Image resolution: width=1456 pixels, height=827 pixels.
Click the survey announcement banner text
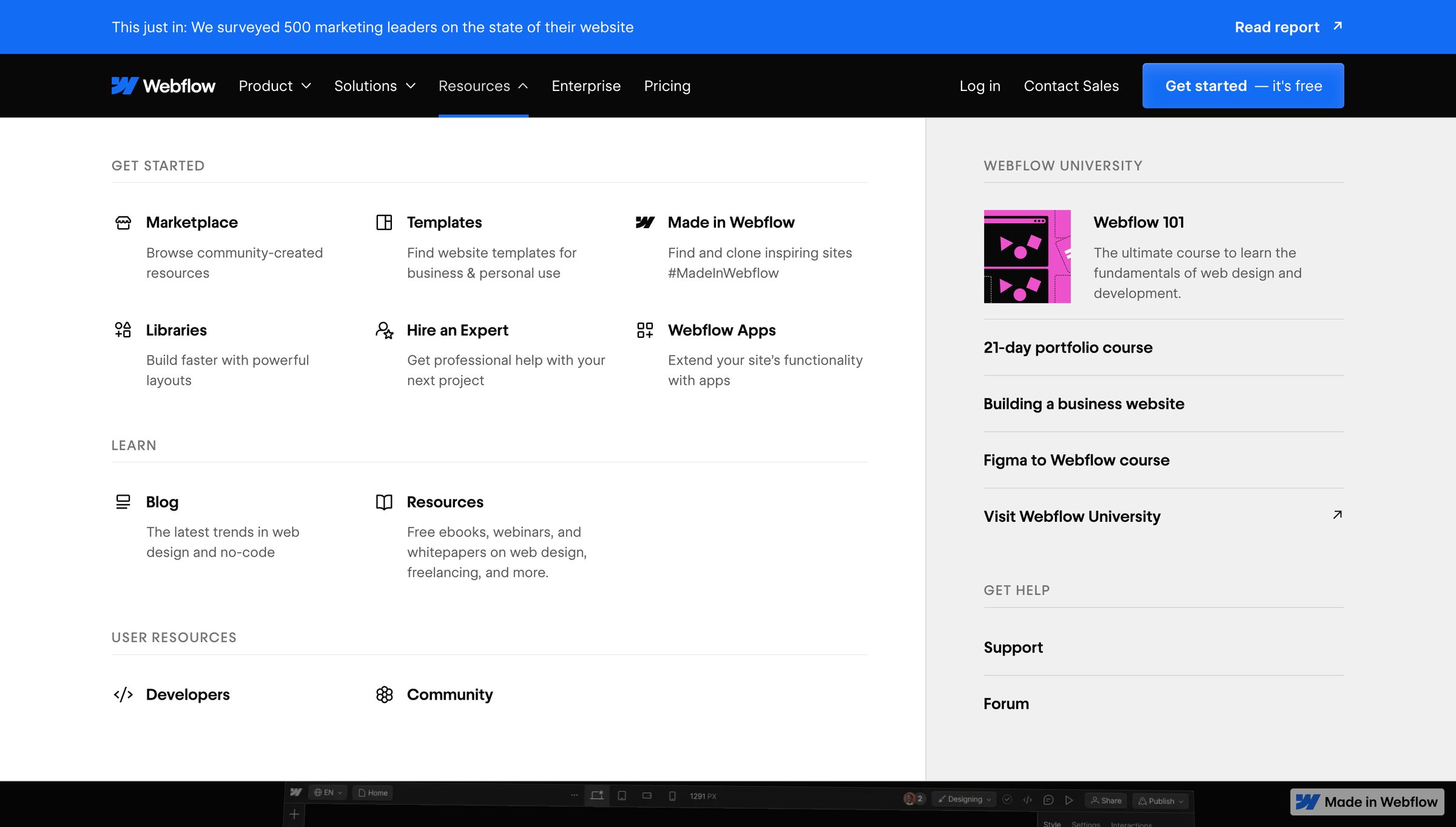tap(372, 27)
